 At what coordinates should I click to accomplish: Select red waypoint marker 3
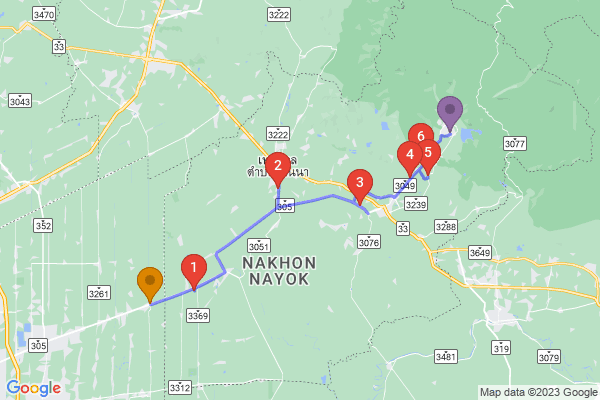pos(360,187)
